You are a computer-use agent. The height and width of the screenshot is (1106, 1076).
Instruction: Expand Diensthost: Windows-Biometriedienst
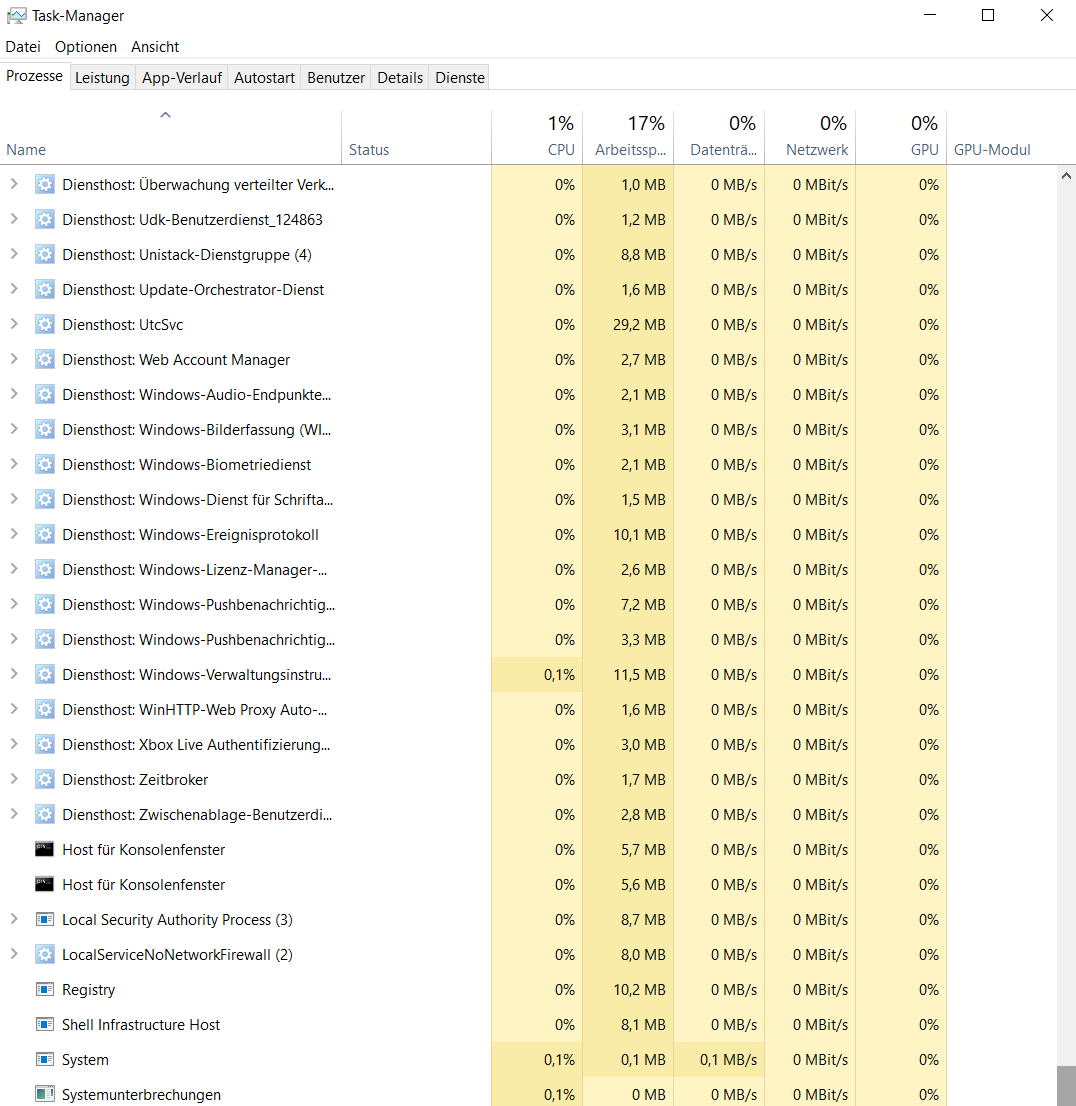pos(14,464)
